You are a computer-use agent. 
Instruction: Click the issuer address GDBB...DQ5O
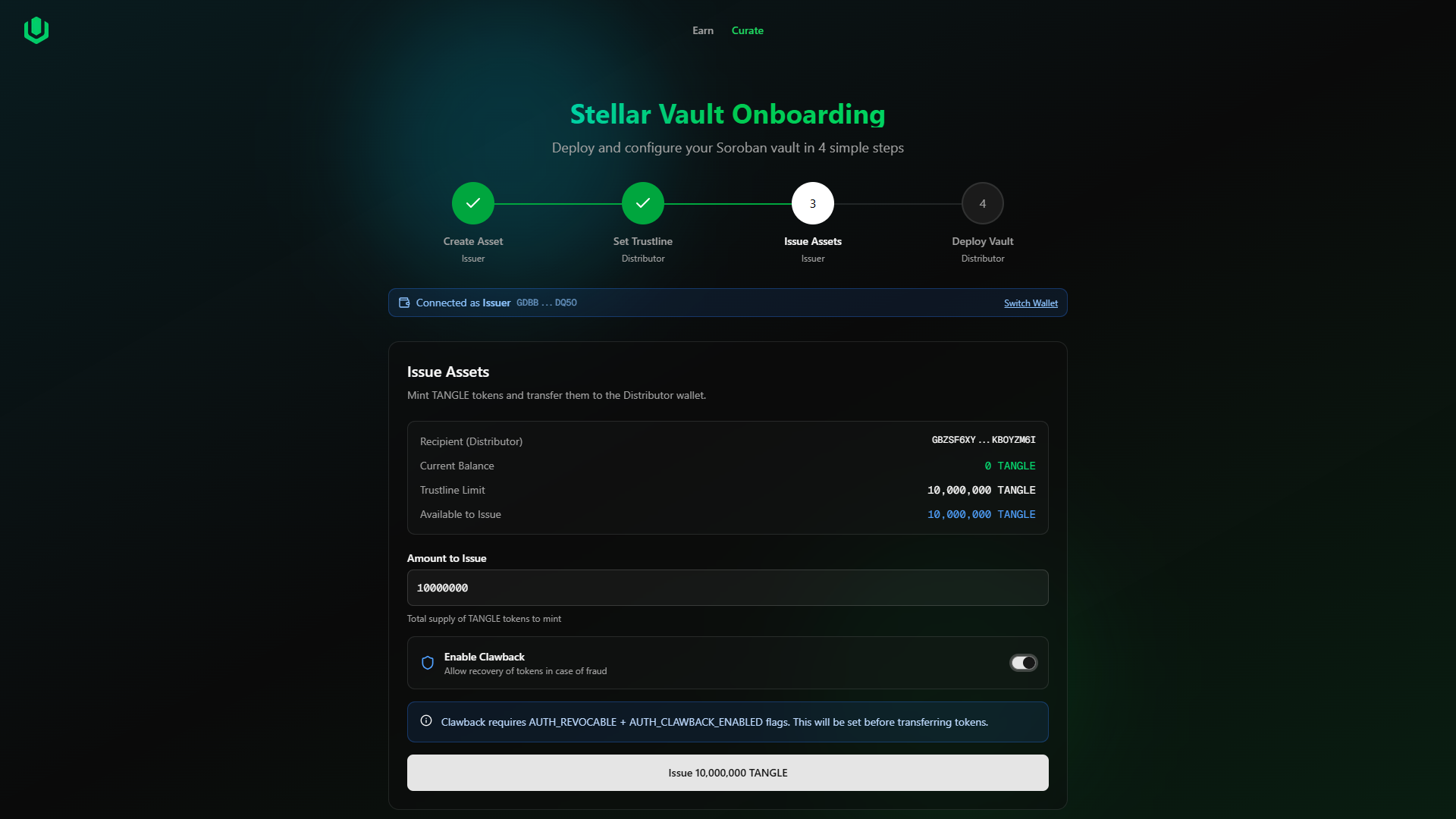pyautogui.click(x=547, y=303)
